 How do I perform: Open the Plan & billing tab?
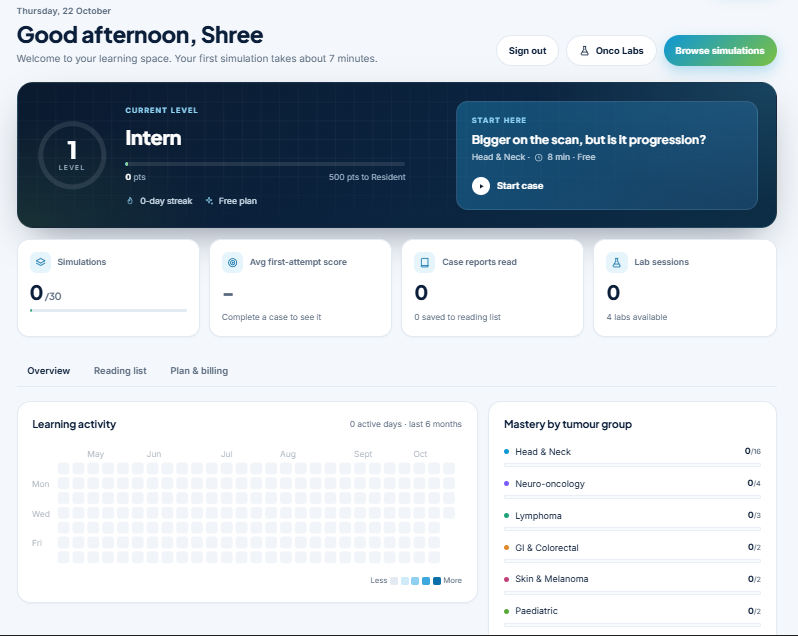pyautogui.click(x=199, y=371)
